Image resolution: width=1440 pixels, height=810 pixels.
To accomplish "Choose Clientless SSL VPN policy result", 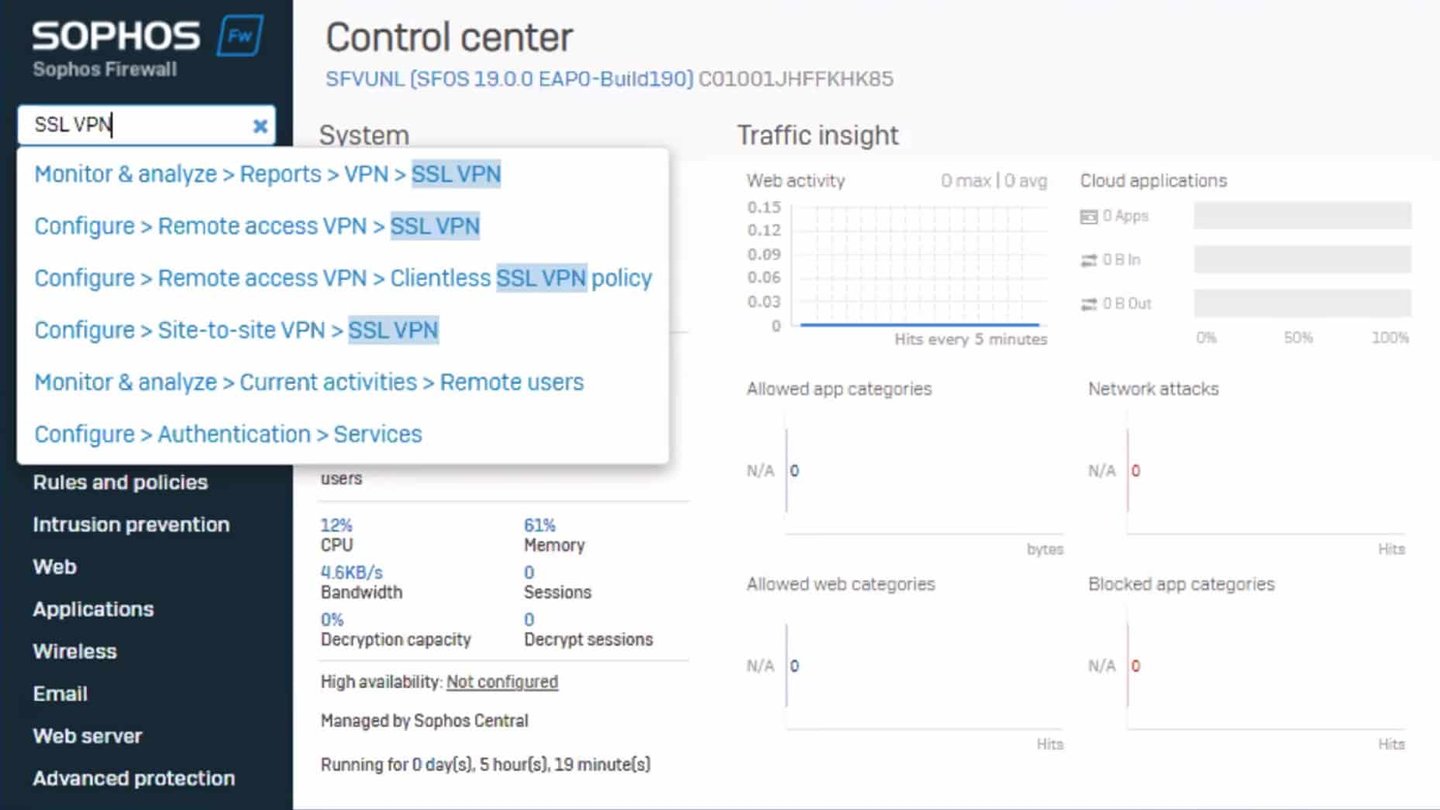I will pos(343,278).
